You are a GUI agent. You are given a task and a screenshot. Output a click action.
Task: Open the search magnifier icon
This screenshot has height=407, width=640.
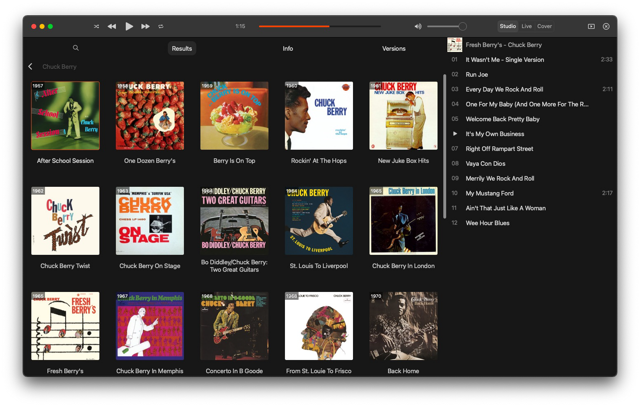coord(76,48)
